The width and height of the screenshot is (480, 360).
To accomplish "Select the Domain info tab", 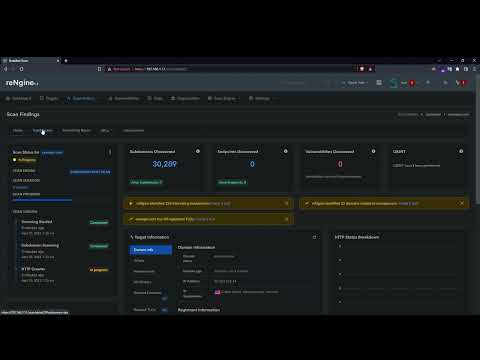I will click(151, 250).
